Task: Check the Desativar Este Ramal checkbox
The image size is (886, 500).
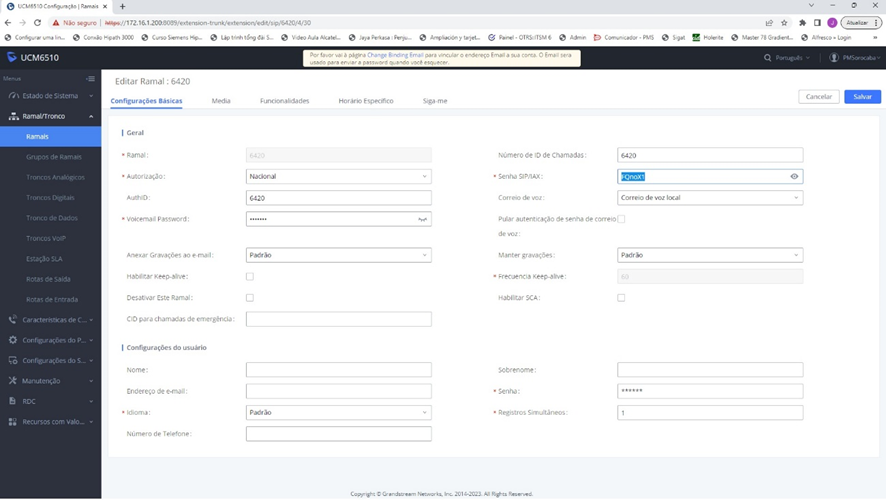Action: (x=250, y=298)
